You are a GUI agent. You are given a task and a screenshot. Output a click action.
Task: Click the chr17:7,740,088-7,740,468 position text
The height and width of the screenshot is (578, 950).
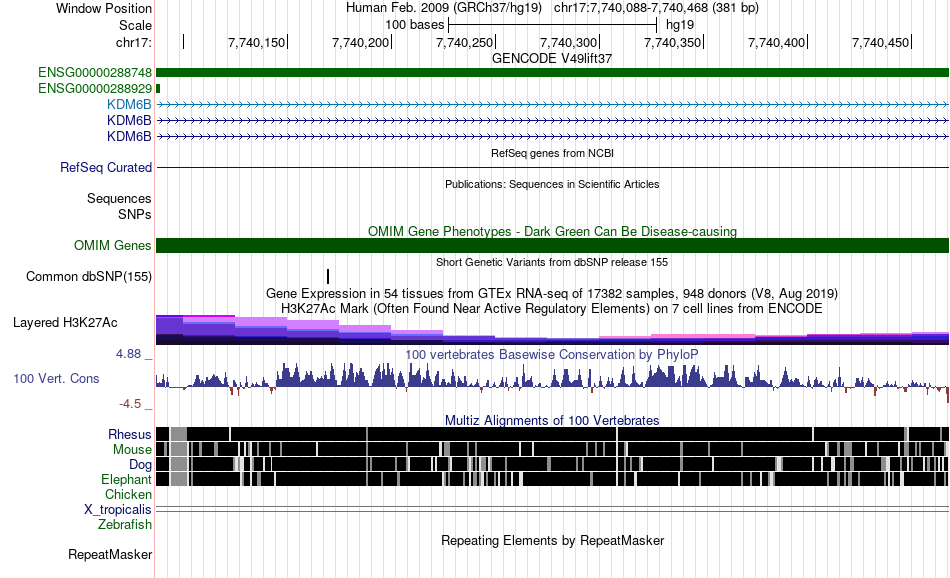pos(656,8)
